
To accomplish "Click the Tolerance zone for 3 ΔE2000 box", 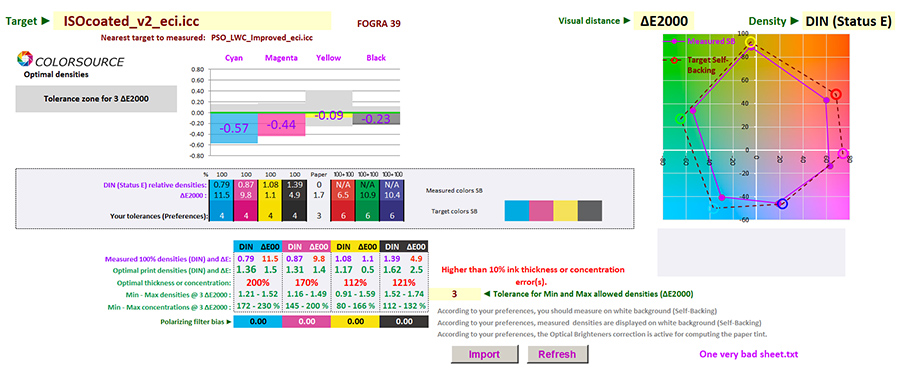I will coord(96,98).
